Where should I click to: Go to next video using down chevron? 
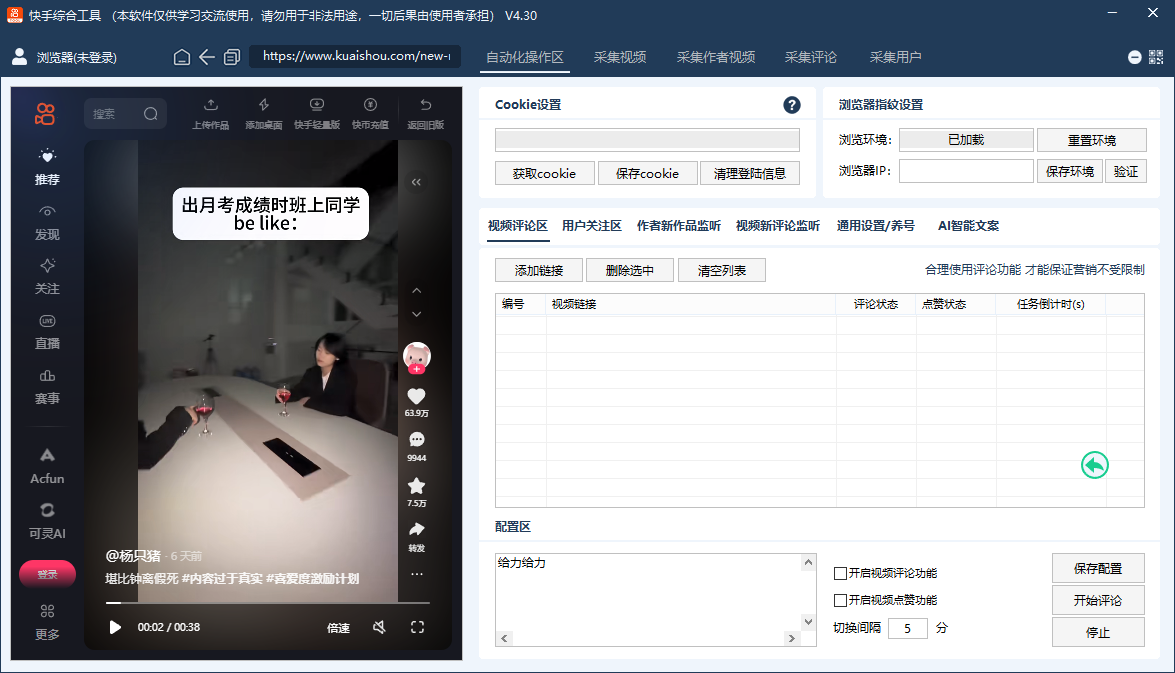coord(417,314)
